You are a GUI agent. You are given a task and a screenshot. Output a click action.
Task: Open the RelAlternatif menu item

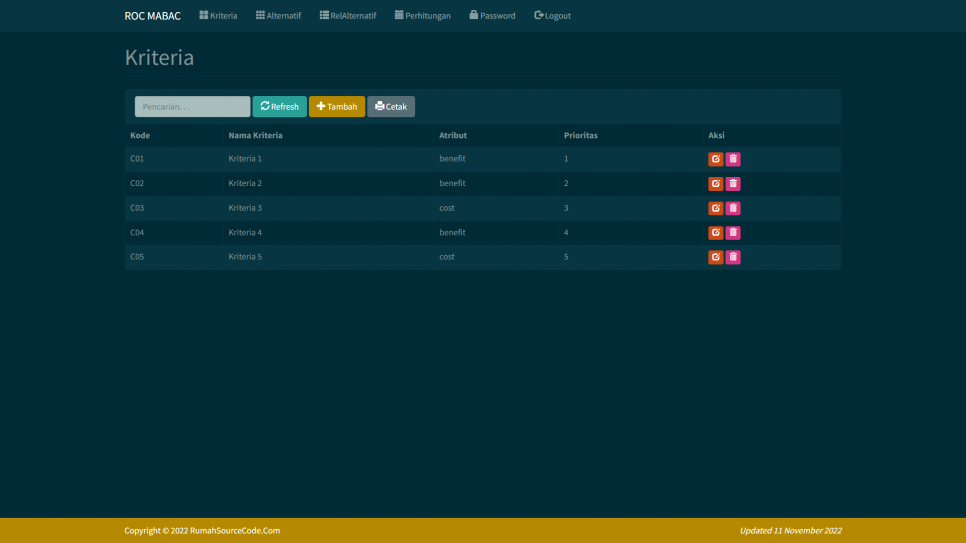click(348, 16)
